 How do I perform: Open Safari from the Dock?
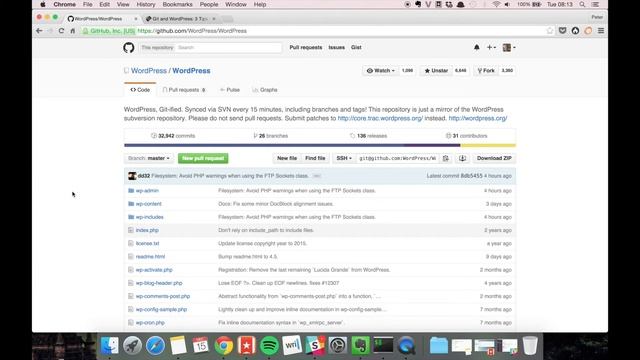[x=156, y=345]
